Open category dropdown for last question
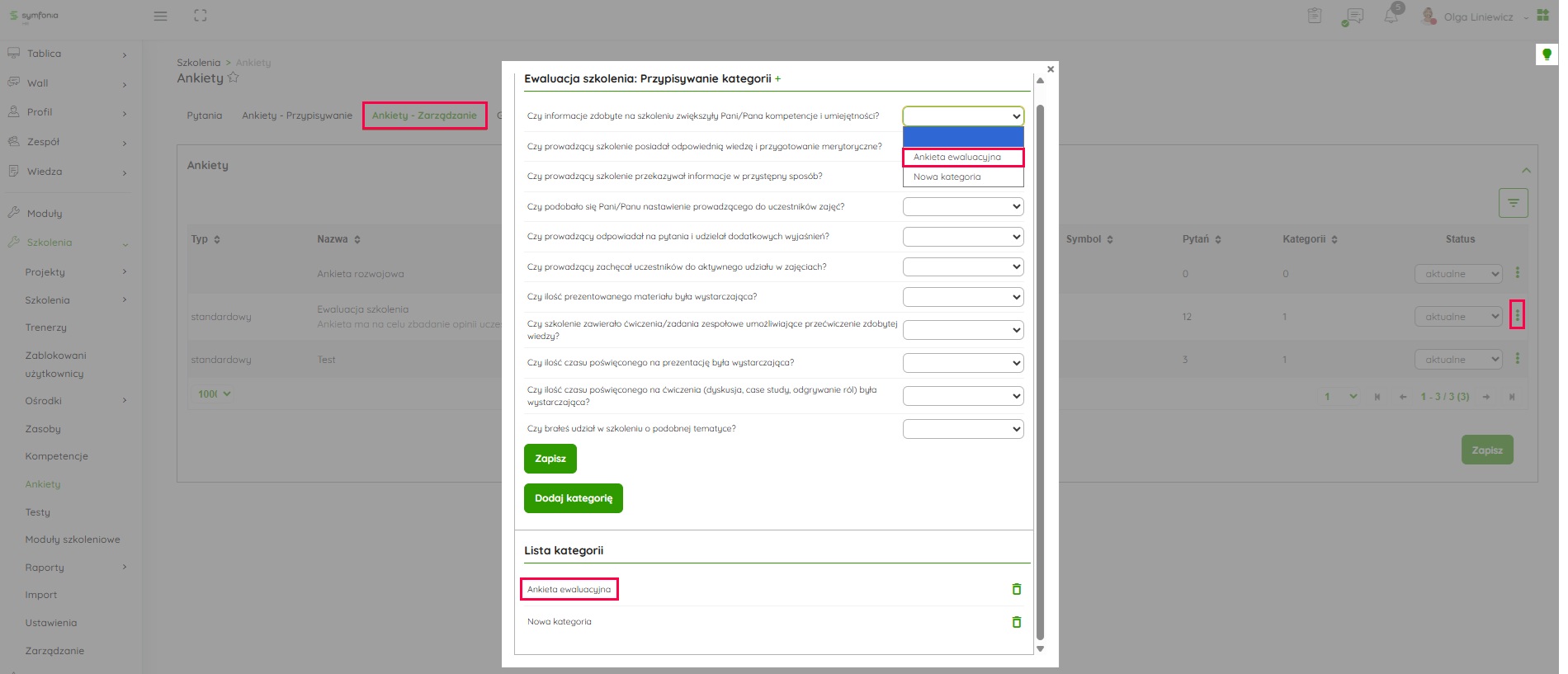This screenshot has width=1568, height=674. 962,429
